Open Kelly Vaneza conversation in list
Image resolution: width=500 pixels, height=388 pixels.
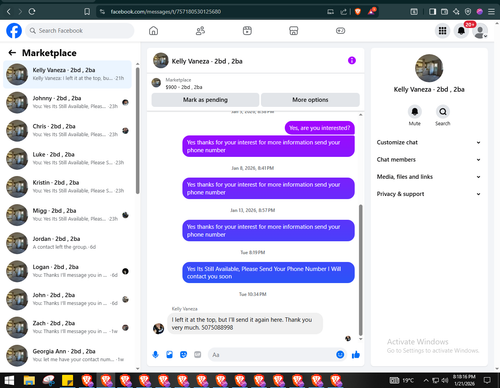68,74
